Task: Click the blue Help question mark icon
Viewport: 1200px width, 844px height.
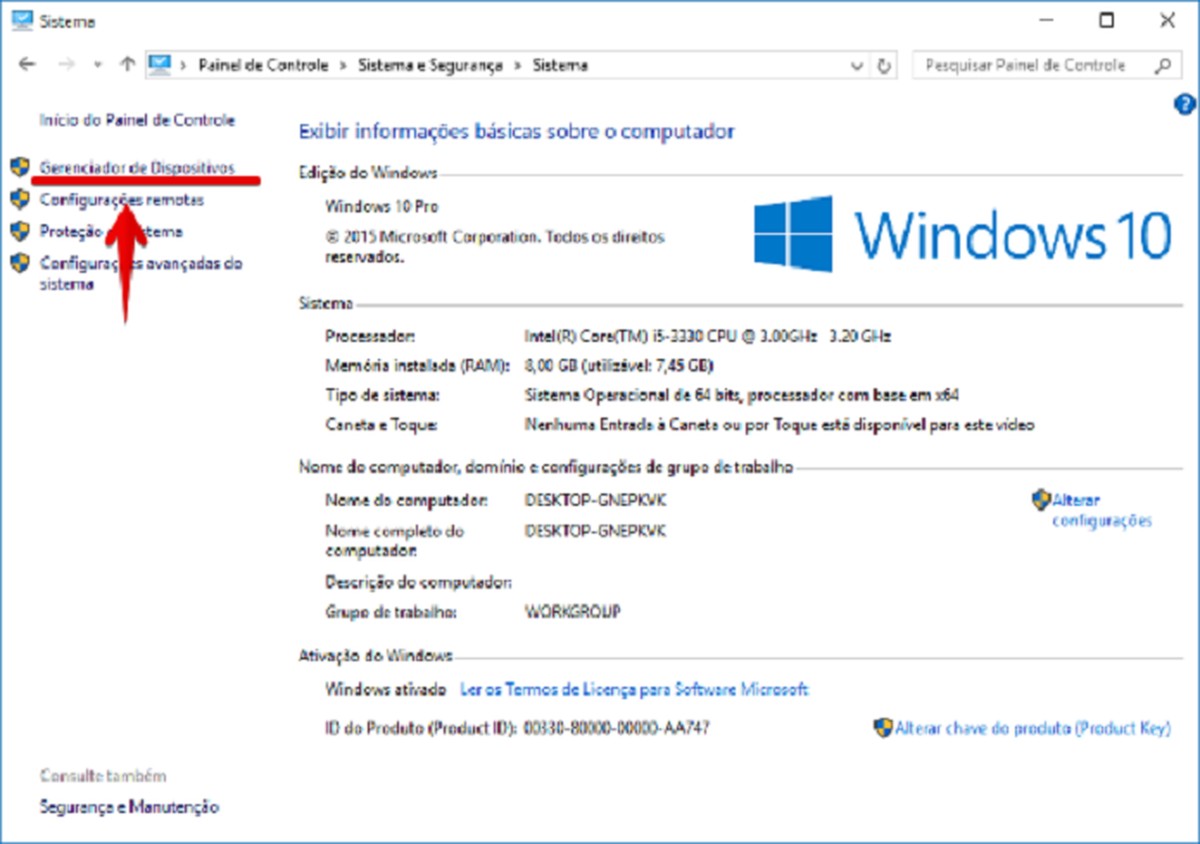Action: coord(1184,104)
